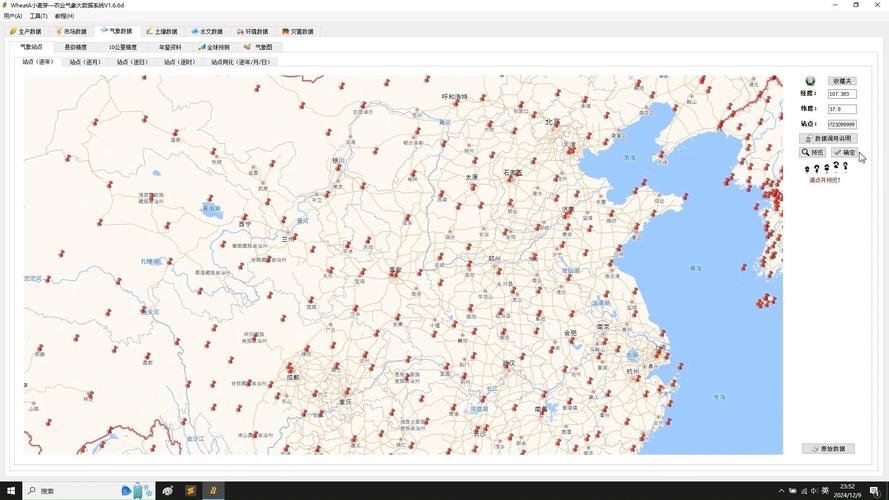
Task: Click the volume icon in system tray
Action: coord(814,491)
